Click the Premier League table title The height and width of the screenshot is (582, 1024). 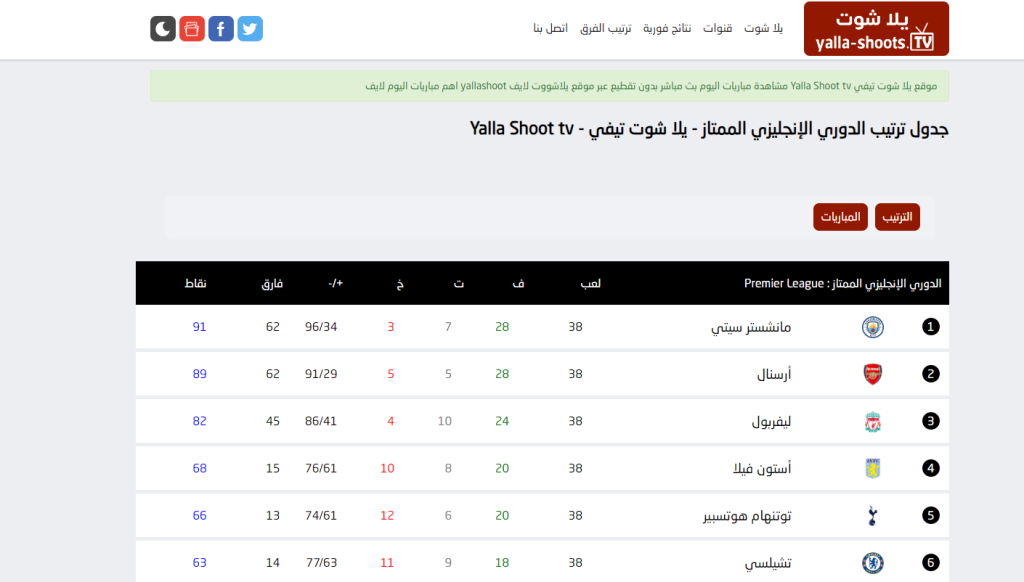point(842,283)
